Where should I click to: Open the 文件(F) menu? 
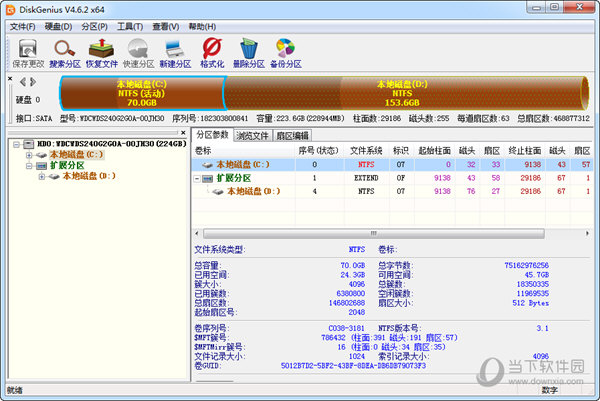tap(22, 26)
